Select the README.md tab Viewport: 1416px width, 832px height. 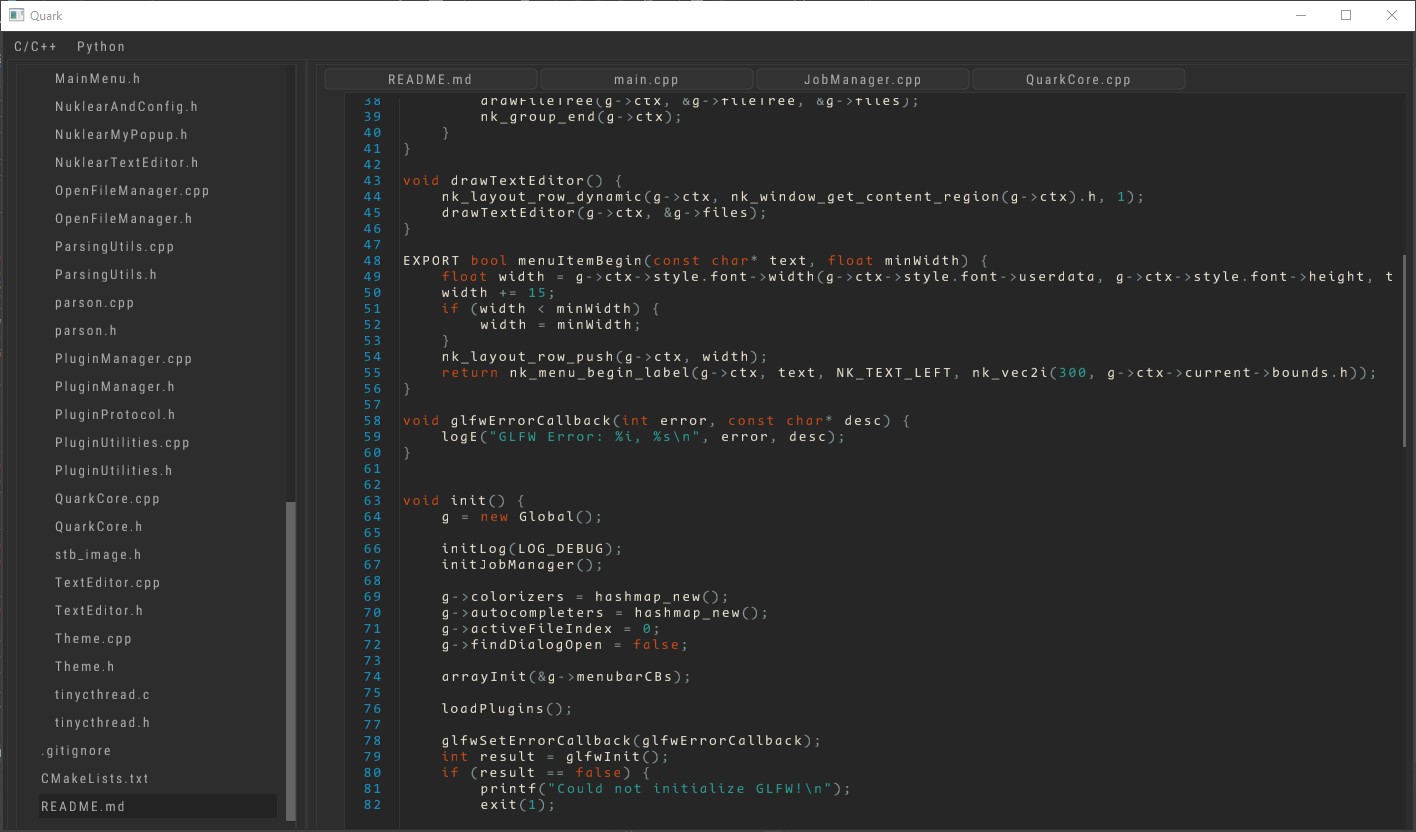click(430, 78)
